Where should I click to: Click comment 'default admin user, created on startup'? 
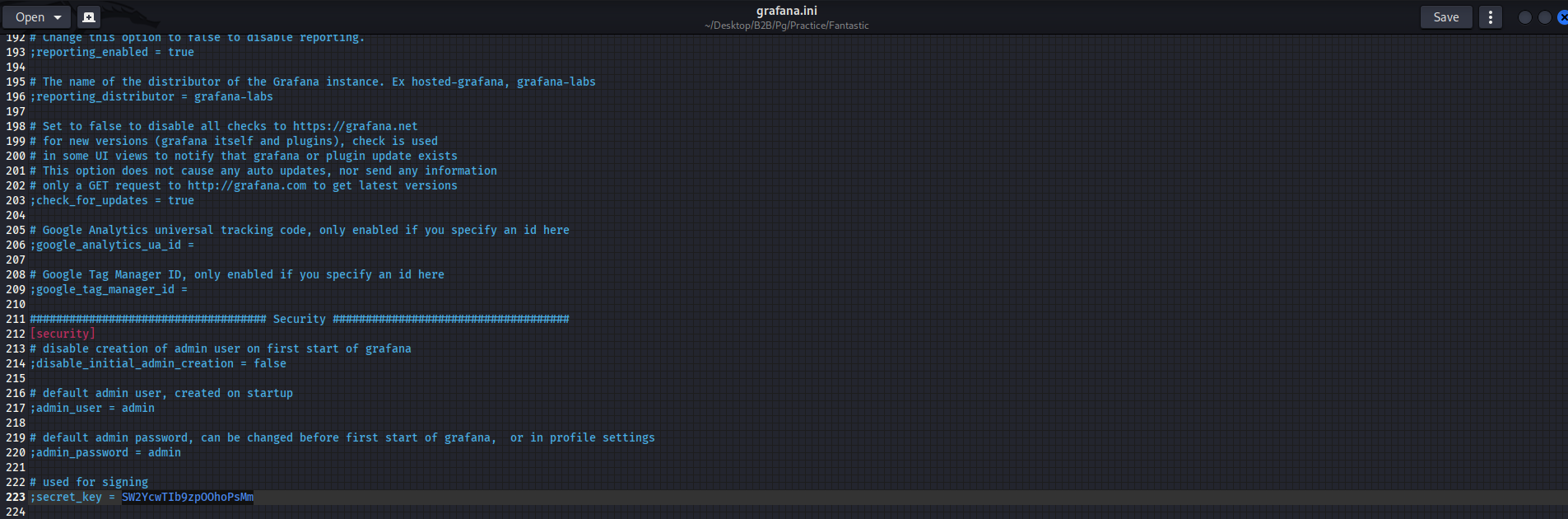pyautogui.click(x=161, y=393)
